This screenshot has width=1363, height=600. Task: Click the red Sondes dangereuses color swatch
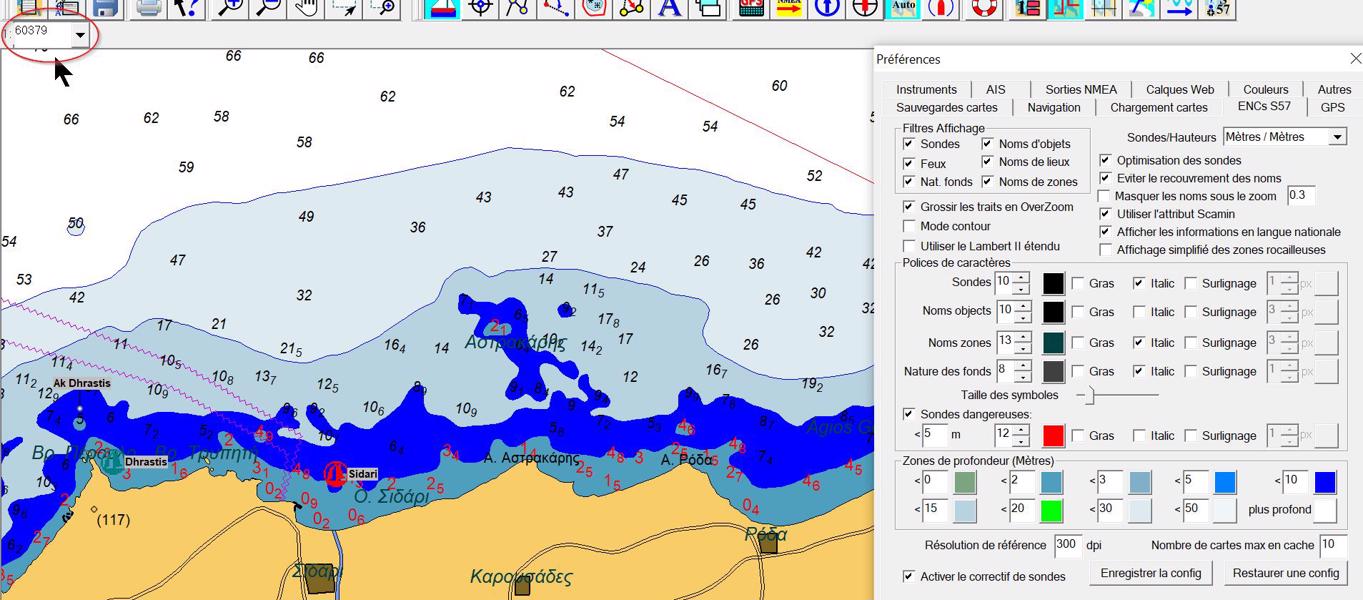coord(1054,436)
